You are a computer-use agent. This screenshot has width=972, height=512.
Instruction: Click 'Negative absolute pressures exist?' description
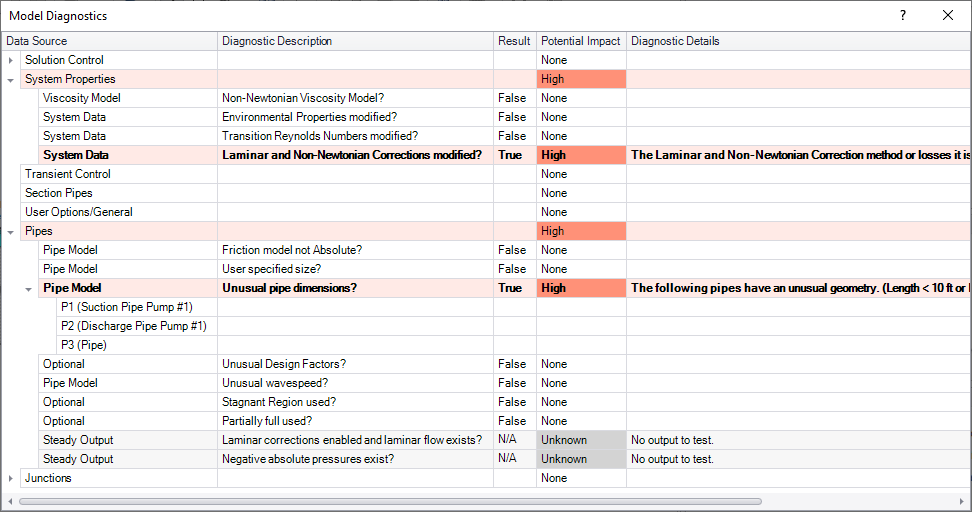[308, 459]
